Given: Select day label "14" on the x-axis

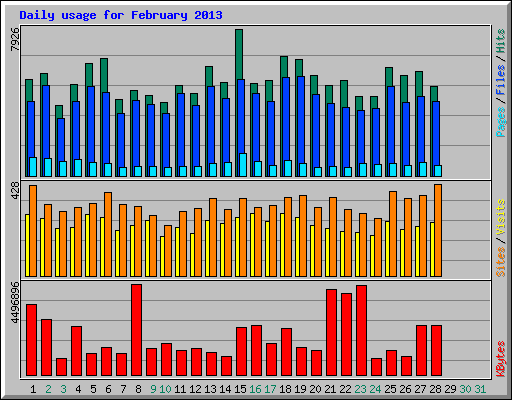Looking at the screenshot, I should pyautogui.click(x=225, y=389).
